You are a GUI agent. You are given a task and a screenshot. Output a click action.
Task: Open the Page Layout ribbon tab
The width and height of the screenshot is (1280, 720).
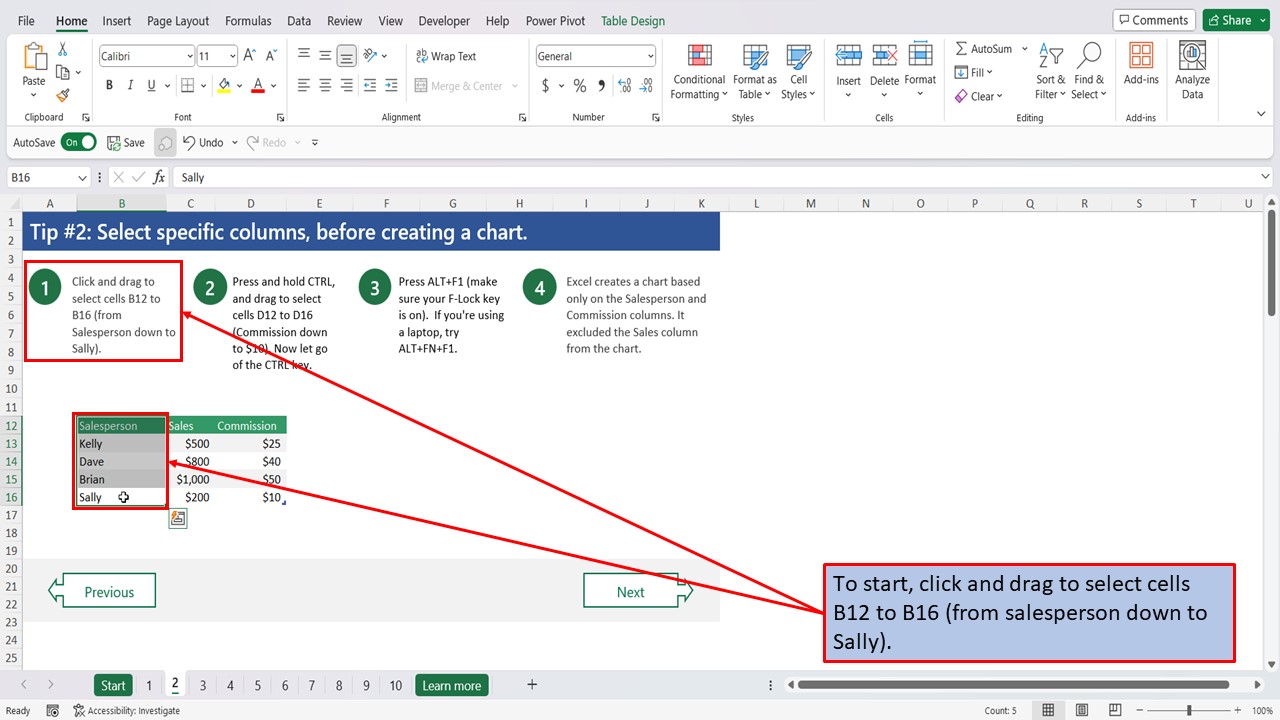(x=177, y=20)
